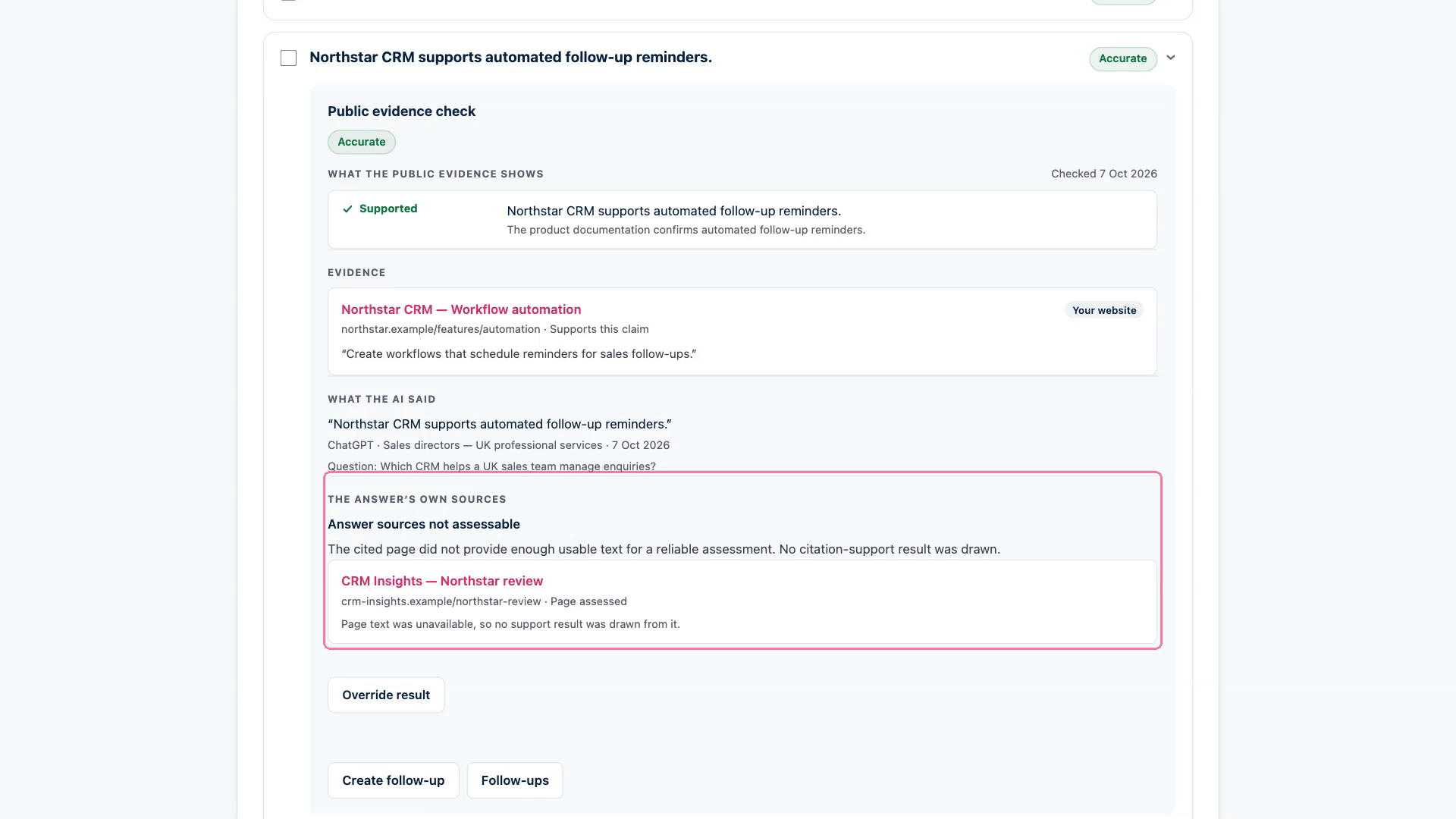The image size is (1456, 819).
Task: Click the Accurate badge under Public evidence check
Action: pos(362,142)
